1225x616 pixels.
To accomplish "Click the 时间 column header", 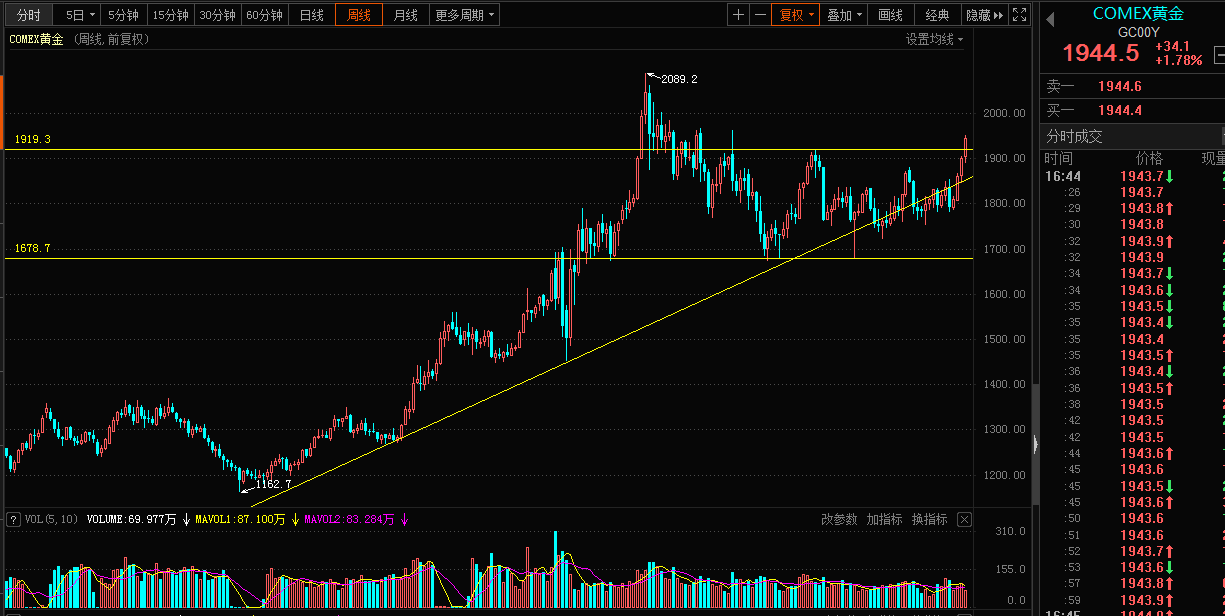I will click(x=1059, y=159).
